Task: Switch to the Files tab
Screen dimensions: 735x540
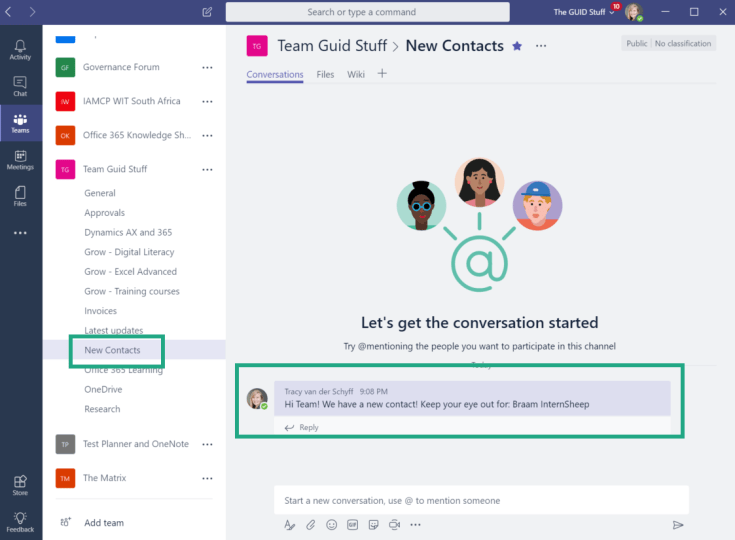Action: point(325,75)
